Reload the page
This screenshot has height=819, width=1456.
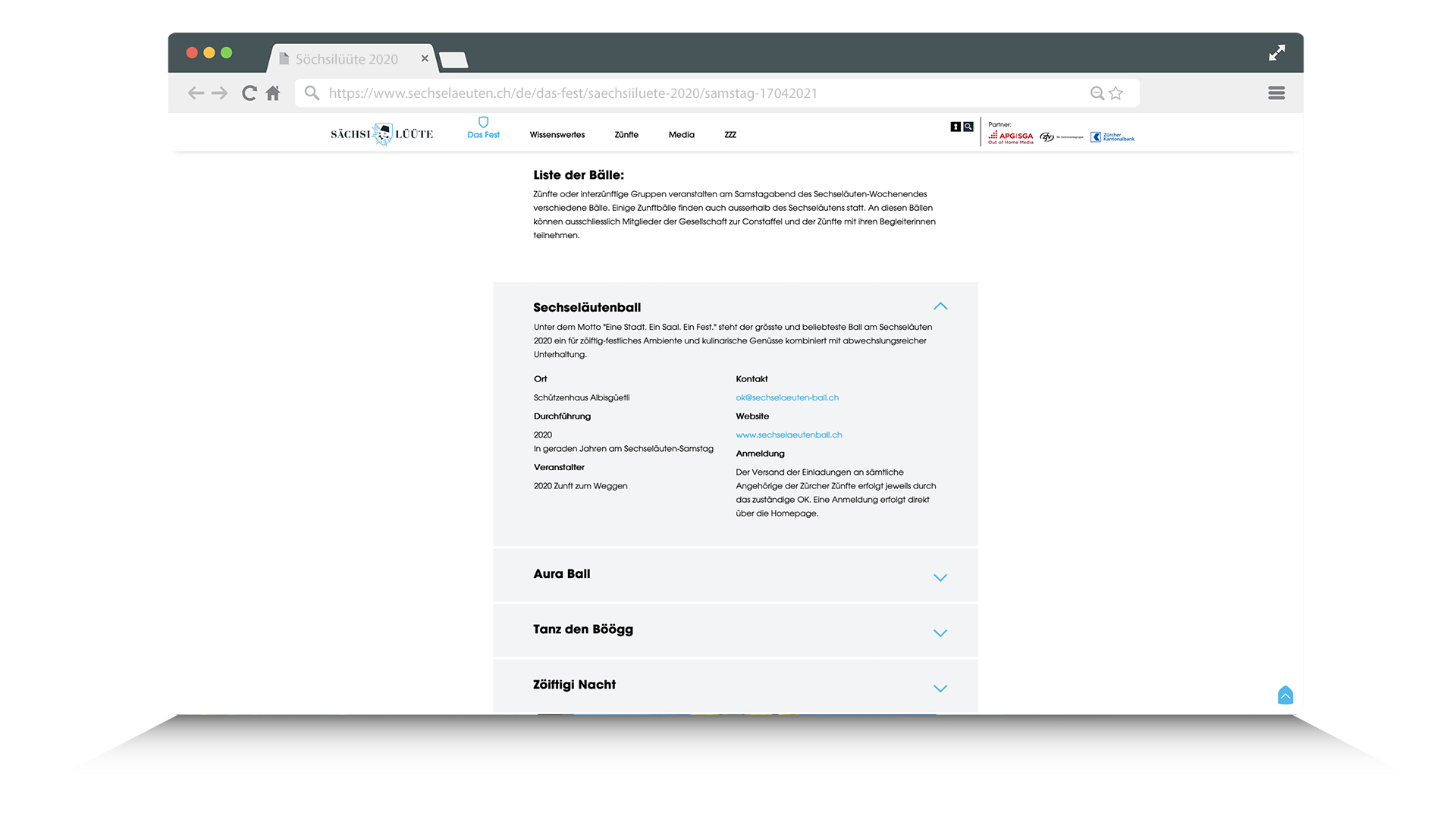249,93
